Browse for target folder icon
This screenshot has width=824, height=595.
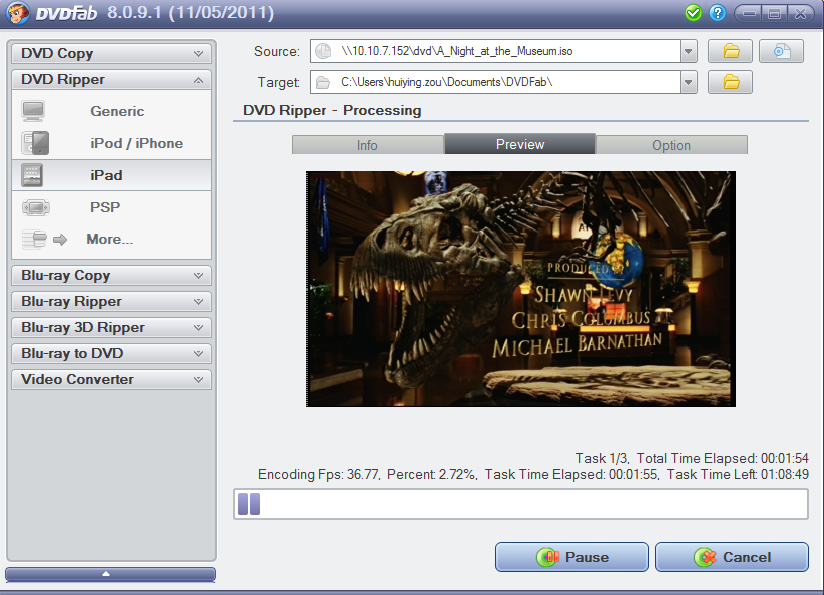(730, 82)
